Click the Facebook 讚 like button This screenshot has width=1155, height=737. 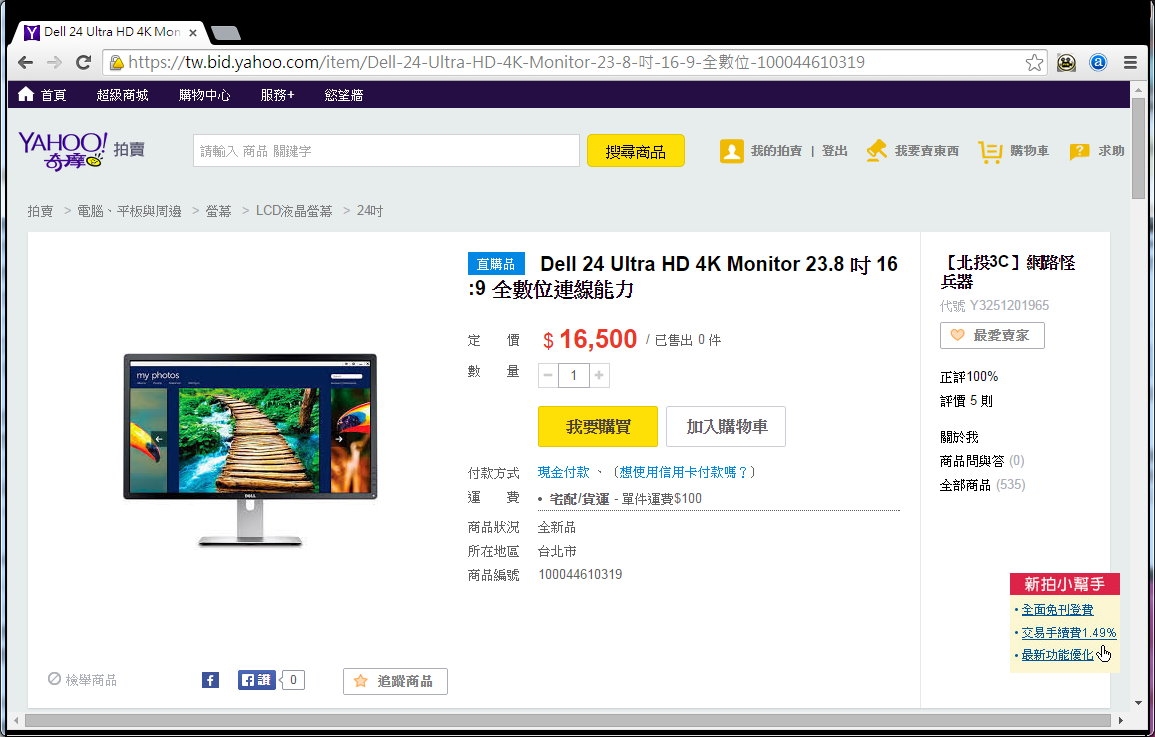(x=256, y=680)
